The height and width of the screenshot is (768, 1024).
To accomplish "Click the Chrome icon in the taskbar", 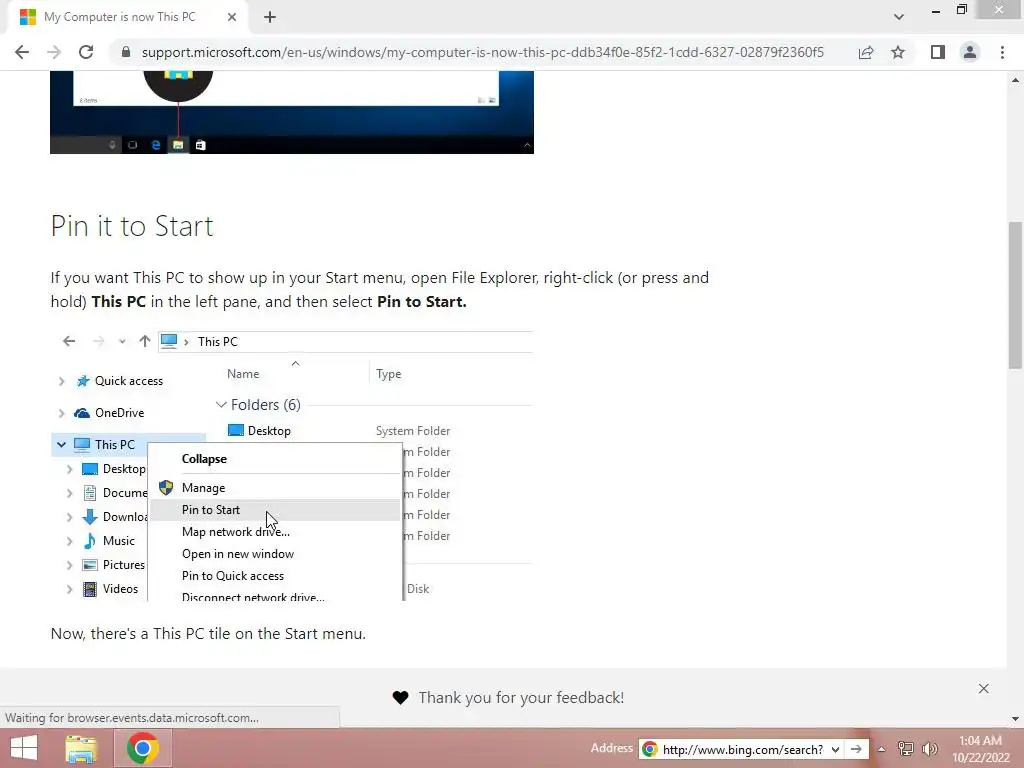I will tap(143, 748).
